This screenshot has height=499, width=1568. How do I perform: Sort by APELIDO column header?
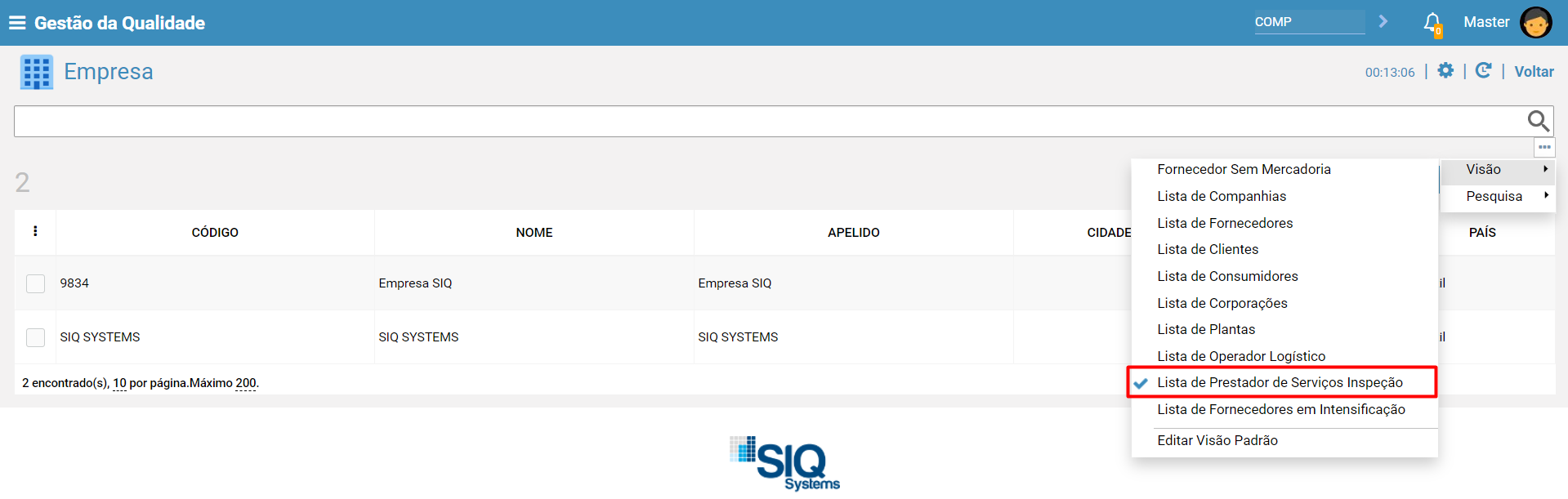pos(854,233)
